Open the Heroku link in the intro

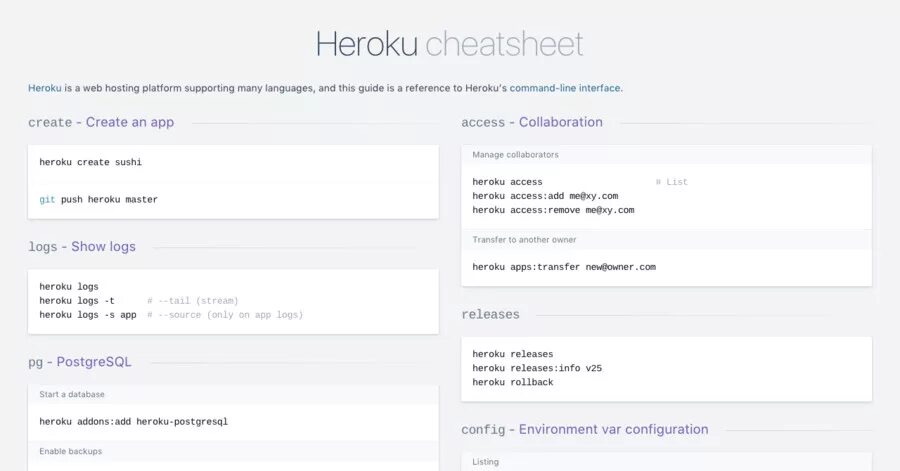click(x=44, y=88)
